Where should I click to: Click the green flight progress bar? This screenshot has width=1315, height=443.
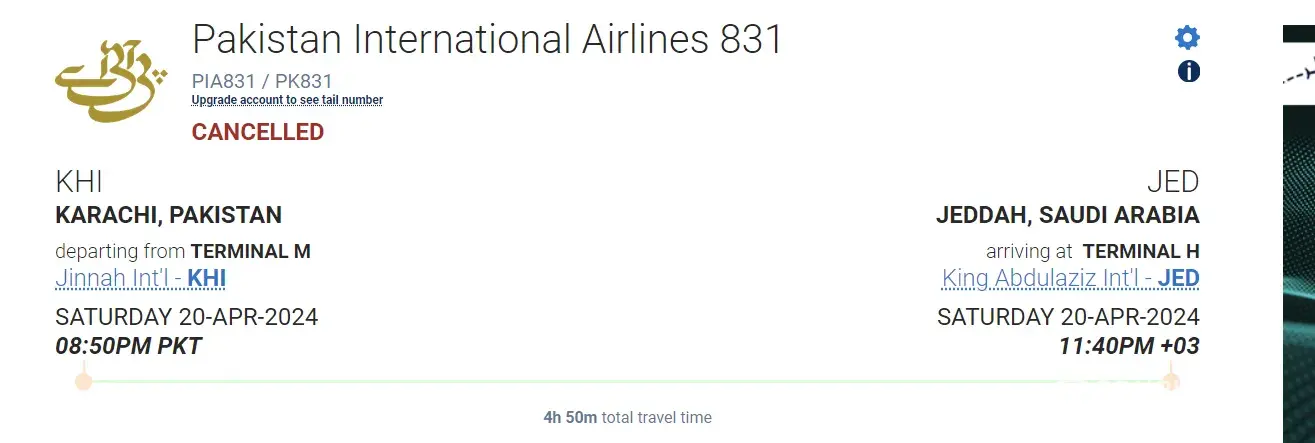click(627, 380)
